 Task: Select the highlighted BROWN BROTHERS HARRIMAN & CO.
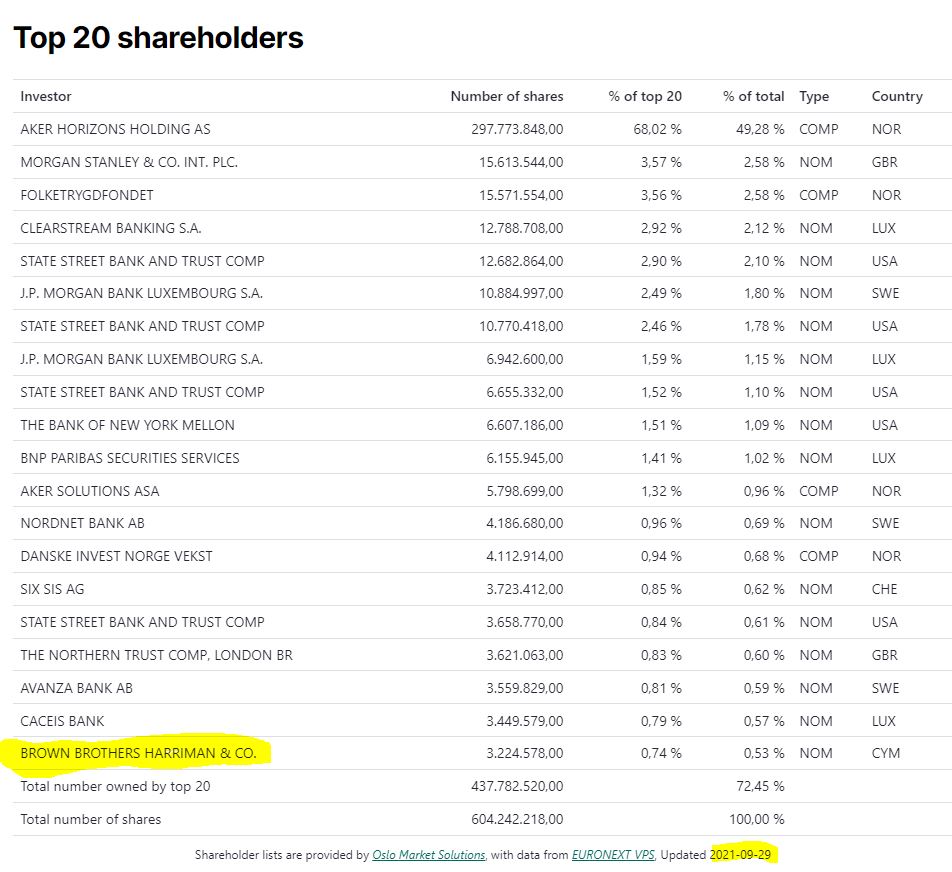138,753
